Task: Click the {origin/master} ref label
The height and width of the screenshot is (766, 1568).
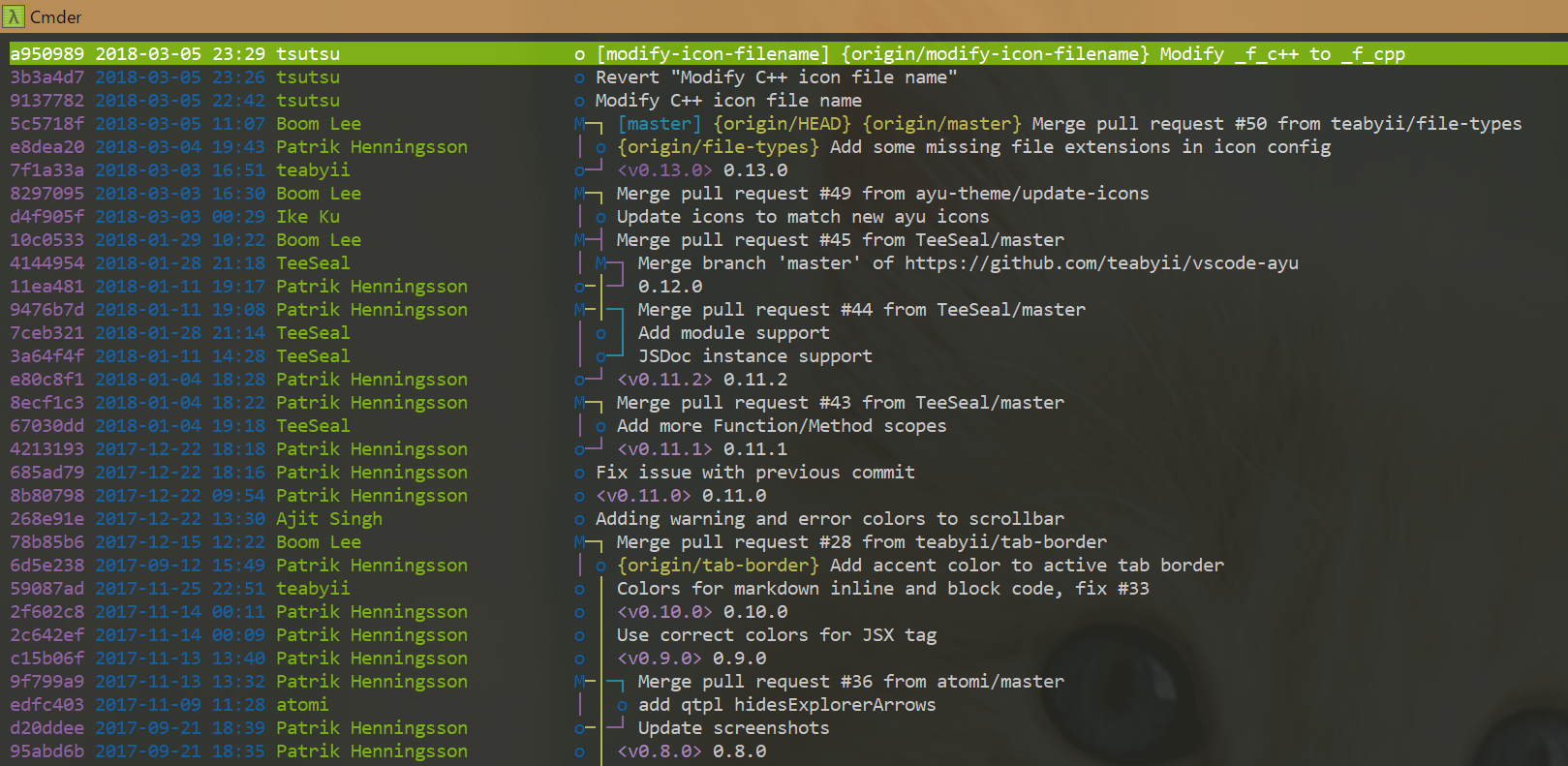Action: coord(942,124)
